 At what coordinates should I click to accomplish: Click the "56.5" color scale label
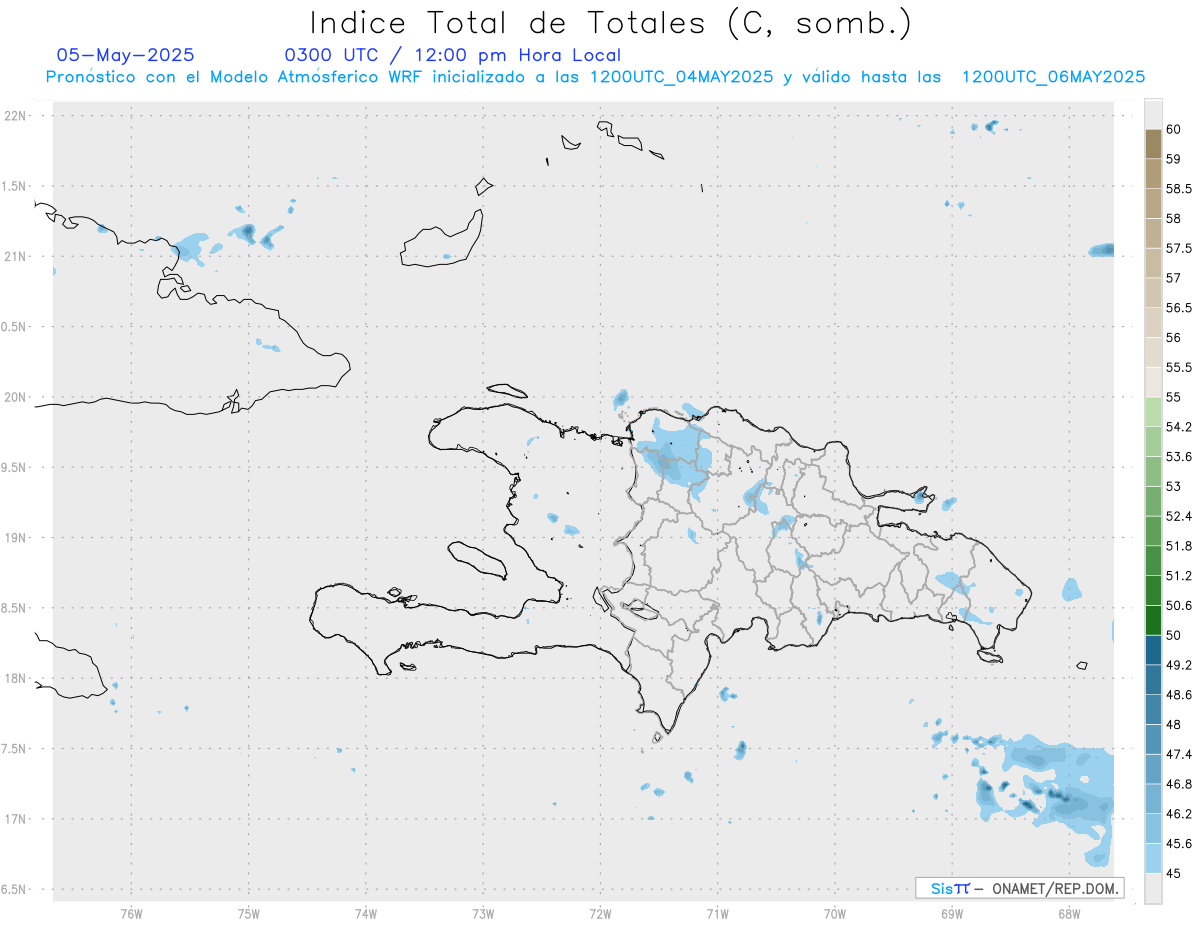1179,308
